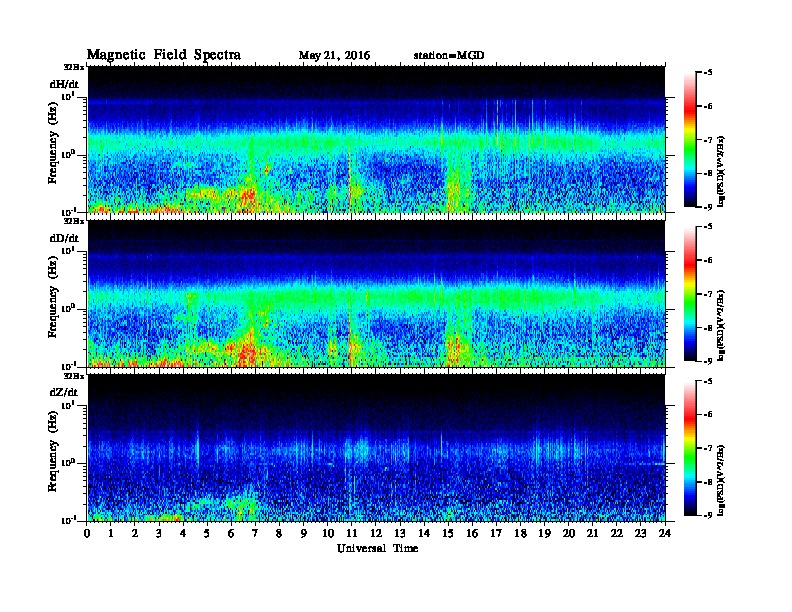This screenshot has width=792, height=612.
Task: Click the color bar beside the dH/dt panel
Action: pyautogui.click(x=690, y=139)
